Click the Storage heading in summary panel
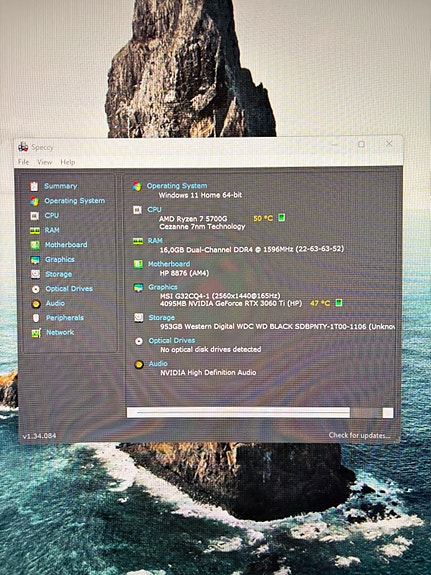The width and height of the screenshot is (431, 575). point(161,318)
